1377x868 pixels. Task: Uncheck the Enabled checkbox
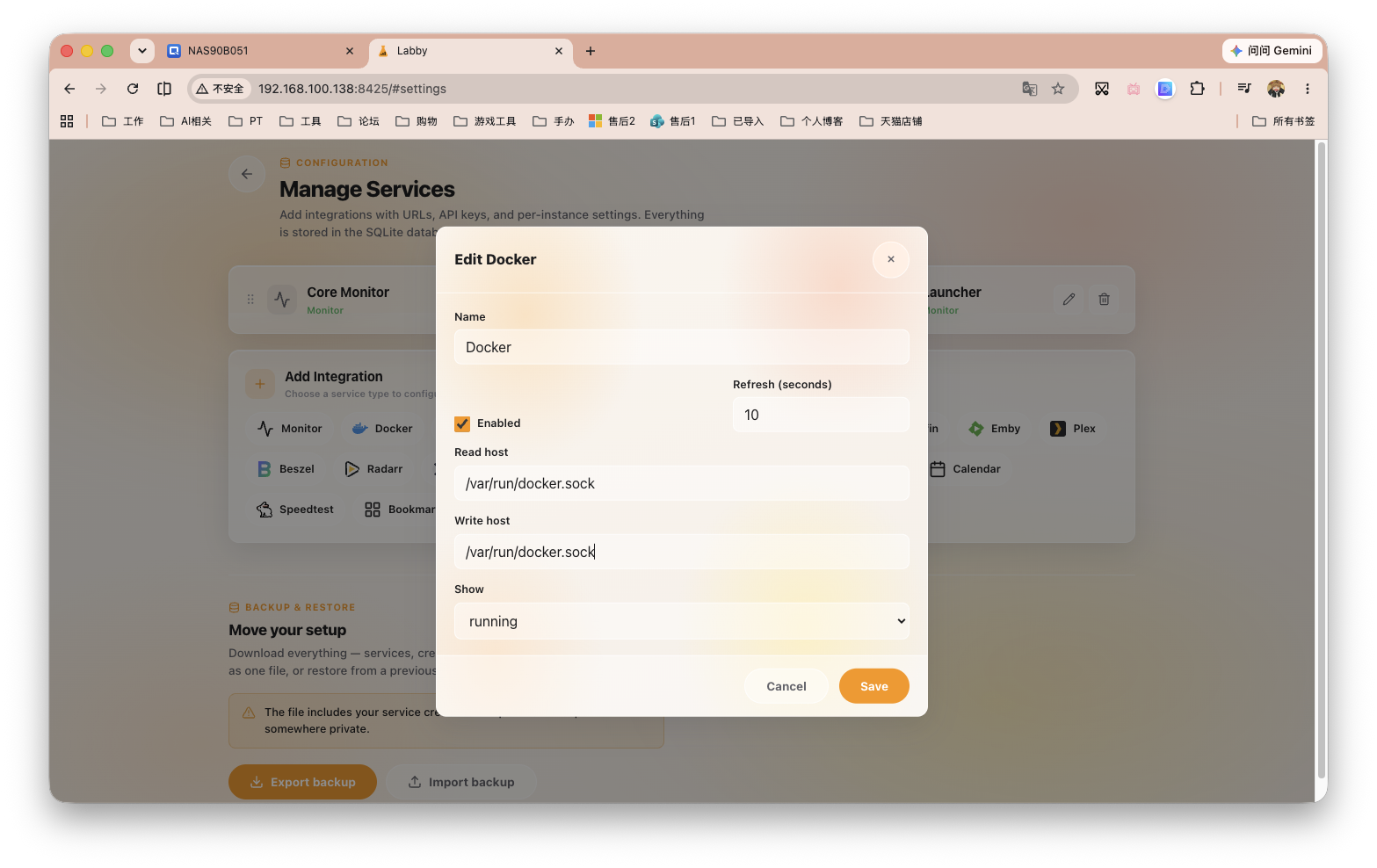462,423
